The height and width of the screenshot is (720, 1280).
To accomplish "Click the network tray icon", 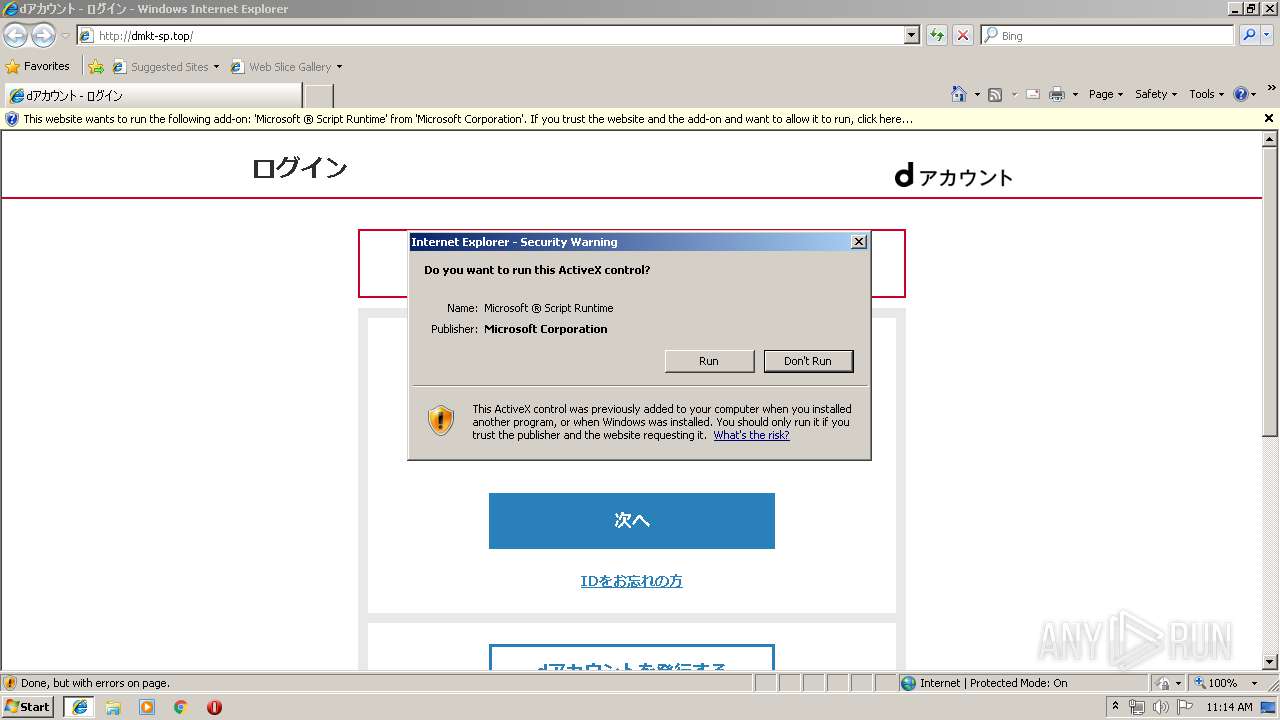I will point(1137,707).
